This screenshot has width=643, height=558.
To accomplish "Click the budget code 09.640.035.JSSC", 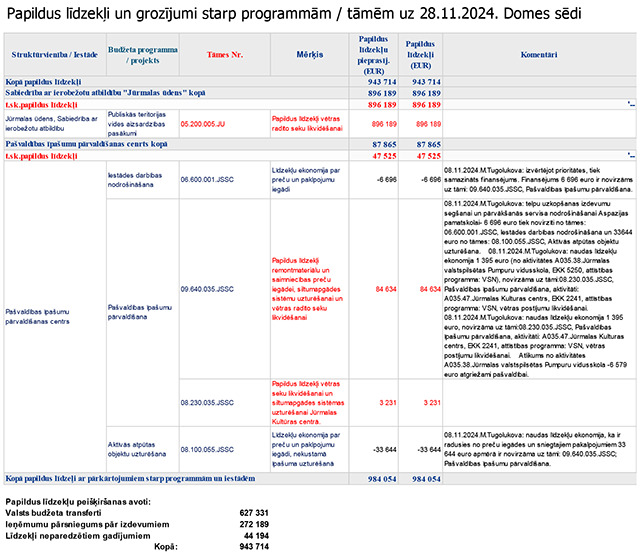I will 207,289.
